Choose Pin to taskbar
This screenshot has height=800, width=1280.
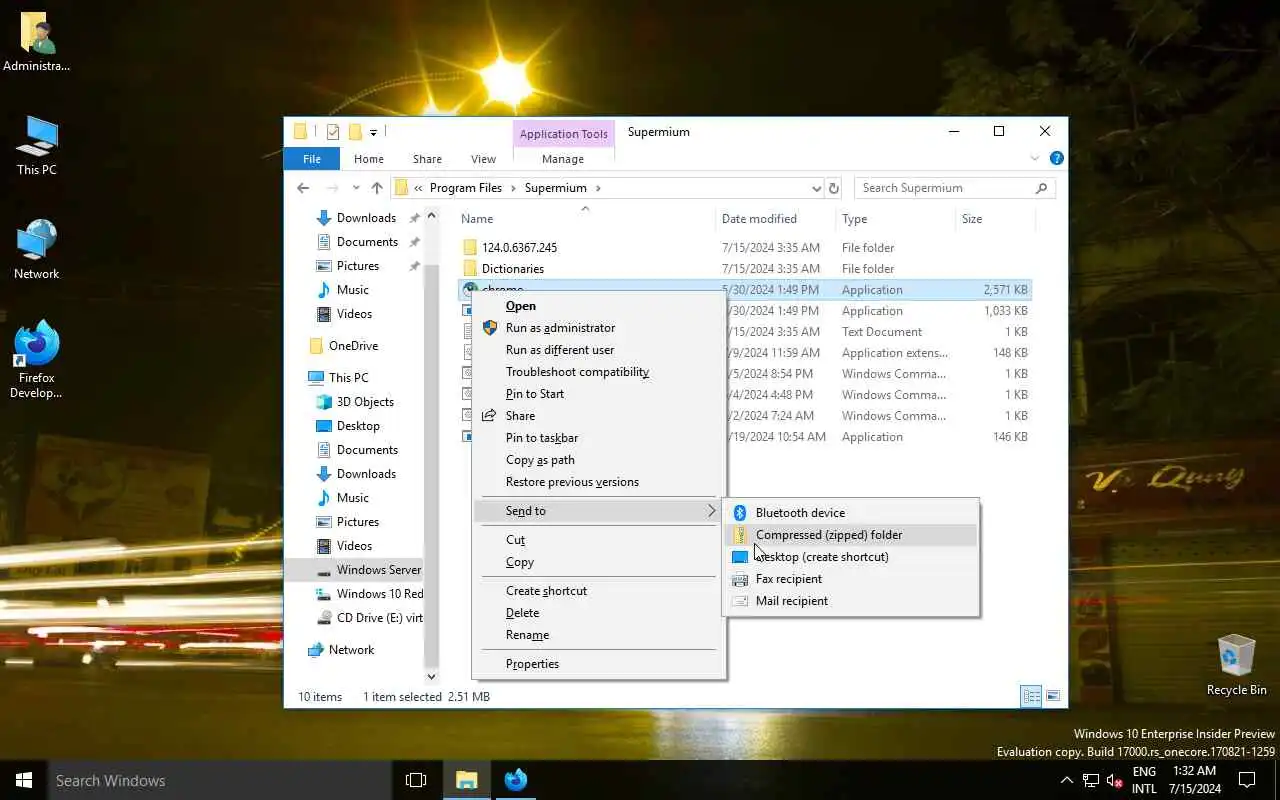point(599,438)
